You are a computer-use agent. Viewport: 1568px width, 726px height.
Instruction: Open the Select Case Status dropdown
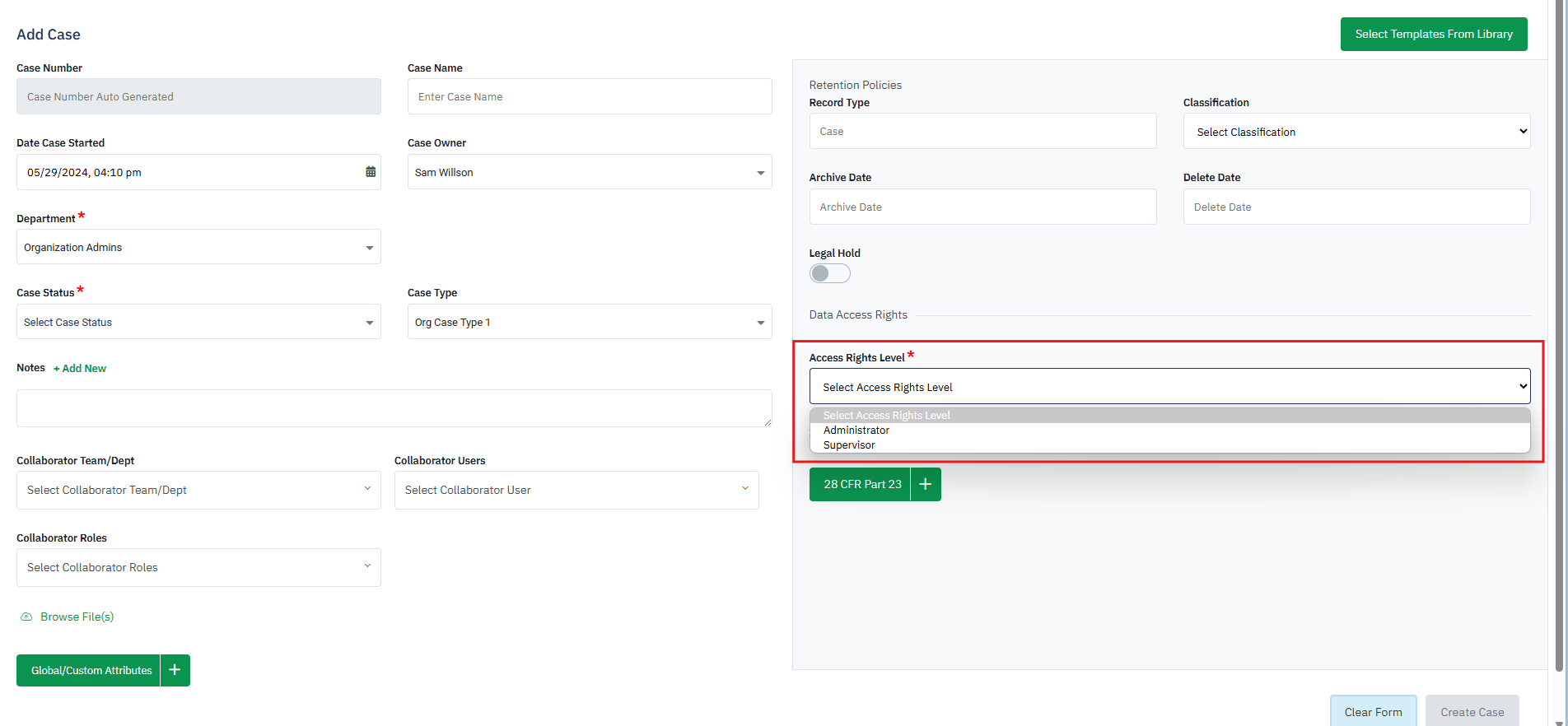tap(198, 322)
